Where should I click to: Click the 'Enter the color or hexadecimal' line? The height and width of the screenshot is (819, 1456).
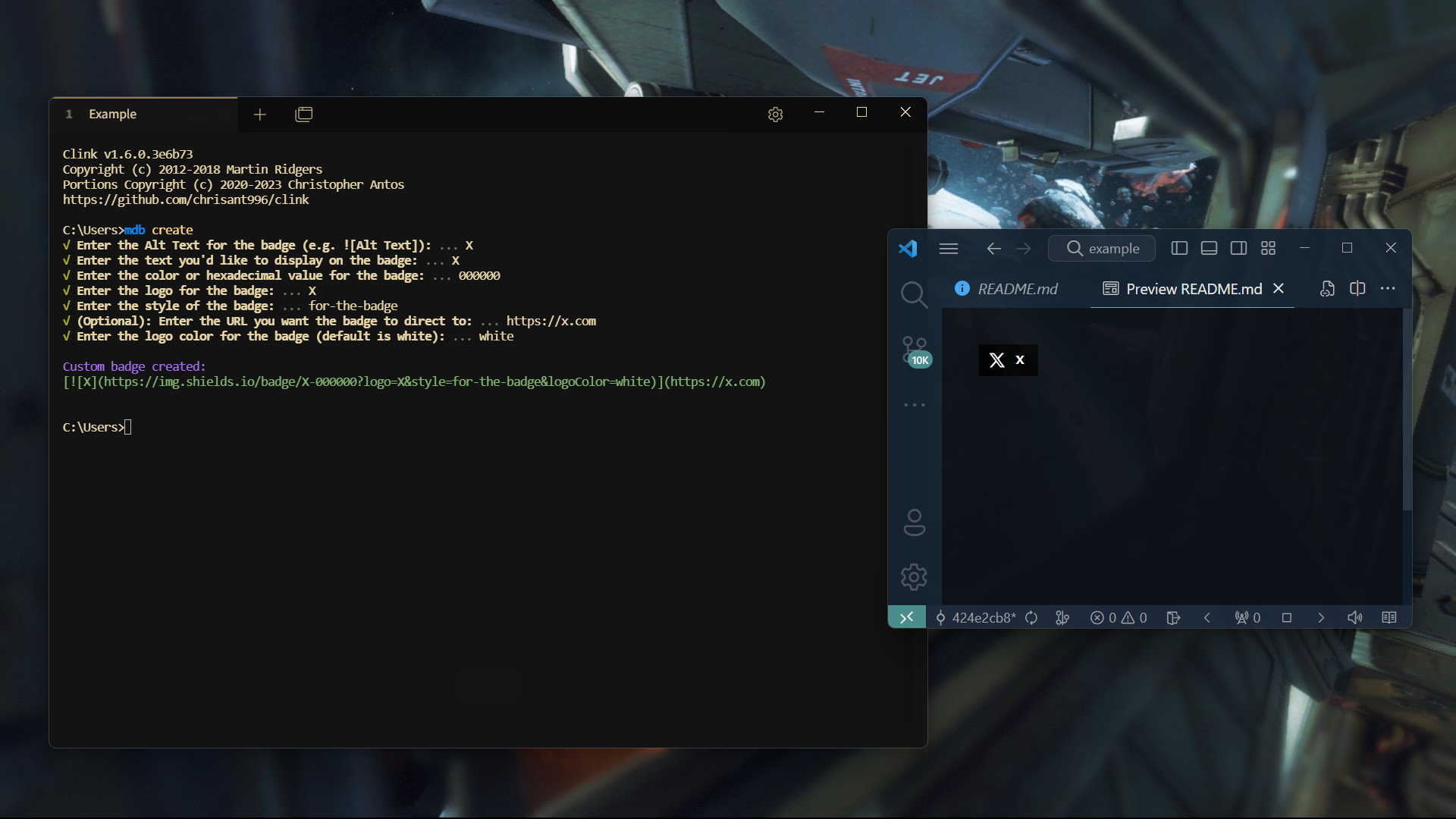click(281, 275)
